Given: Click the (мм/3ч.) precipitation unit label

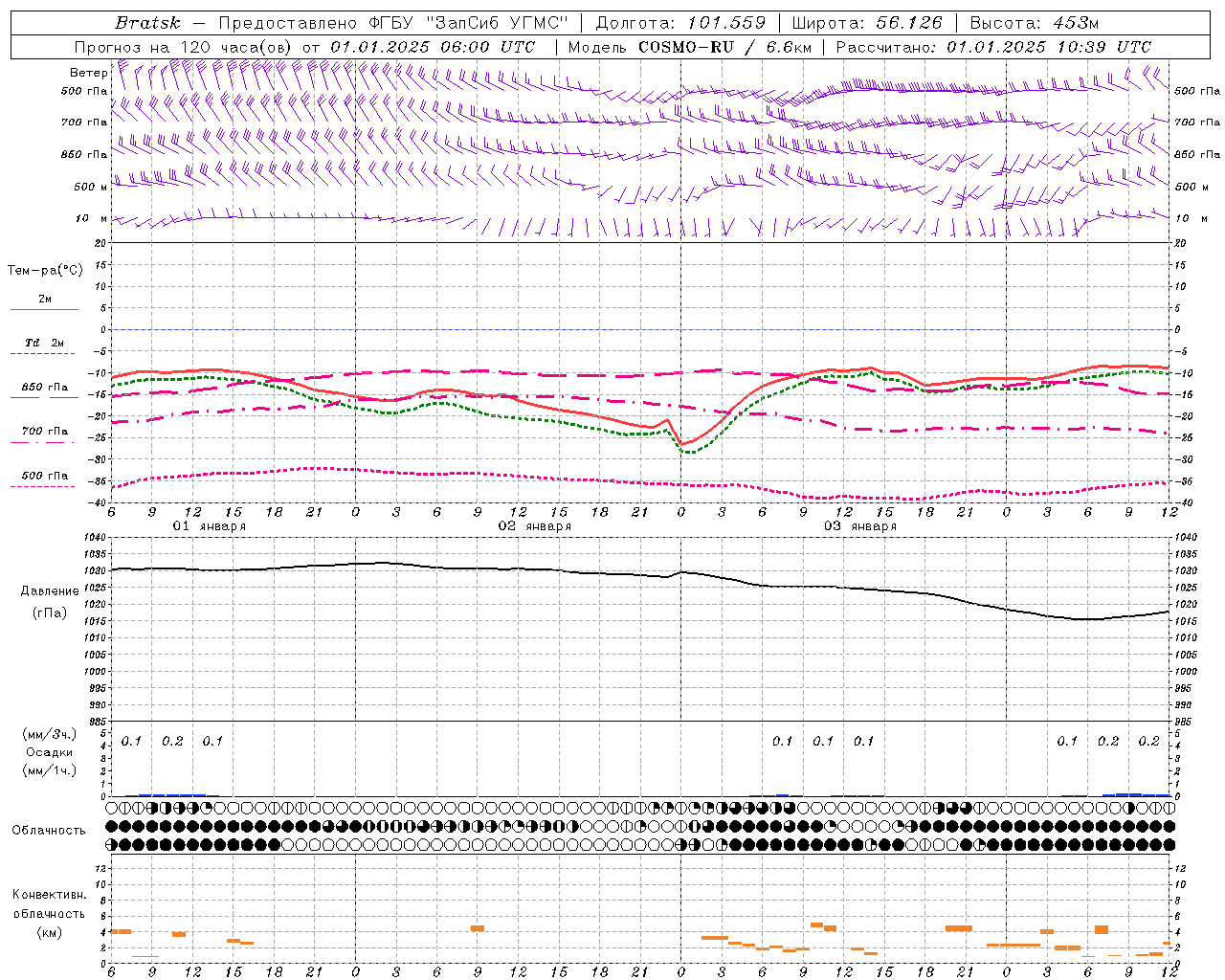Looking at the screenshot, I should click(x=50, y=734).
